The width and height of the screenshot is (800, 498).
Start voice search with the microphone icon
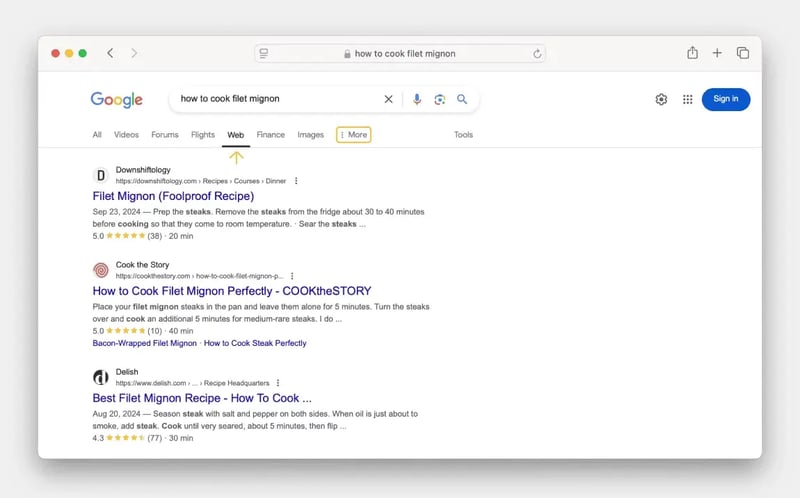click(x=417, y=99)
